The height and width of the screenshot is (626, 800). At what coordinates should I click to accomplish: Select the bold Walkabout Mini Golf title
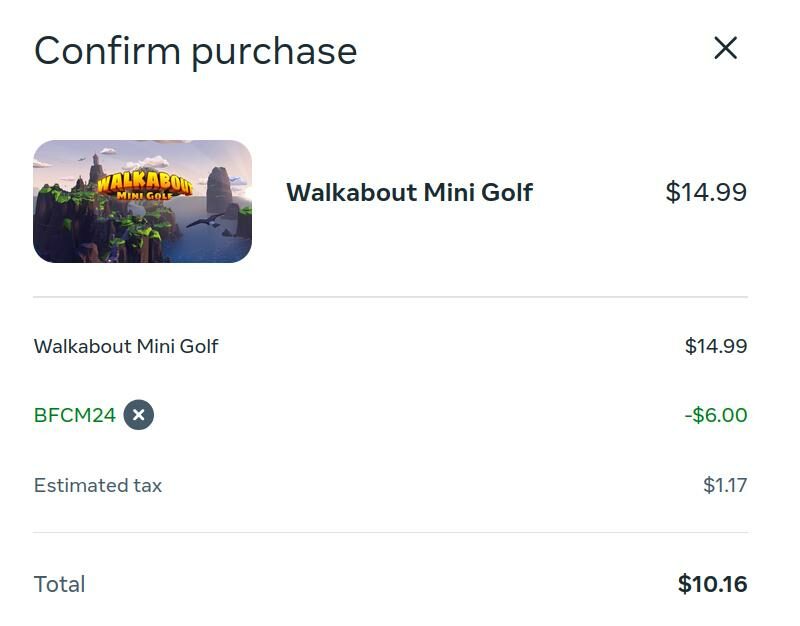click(x=409, y=192)
